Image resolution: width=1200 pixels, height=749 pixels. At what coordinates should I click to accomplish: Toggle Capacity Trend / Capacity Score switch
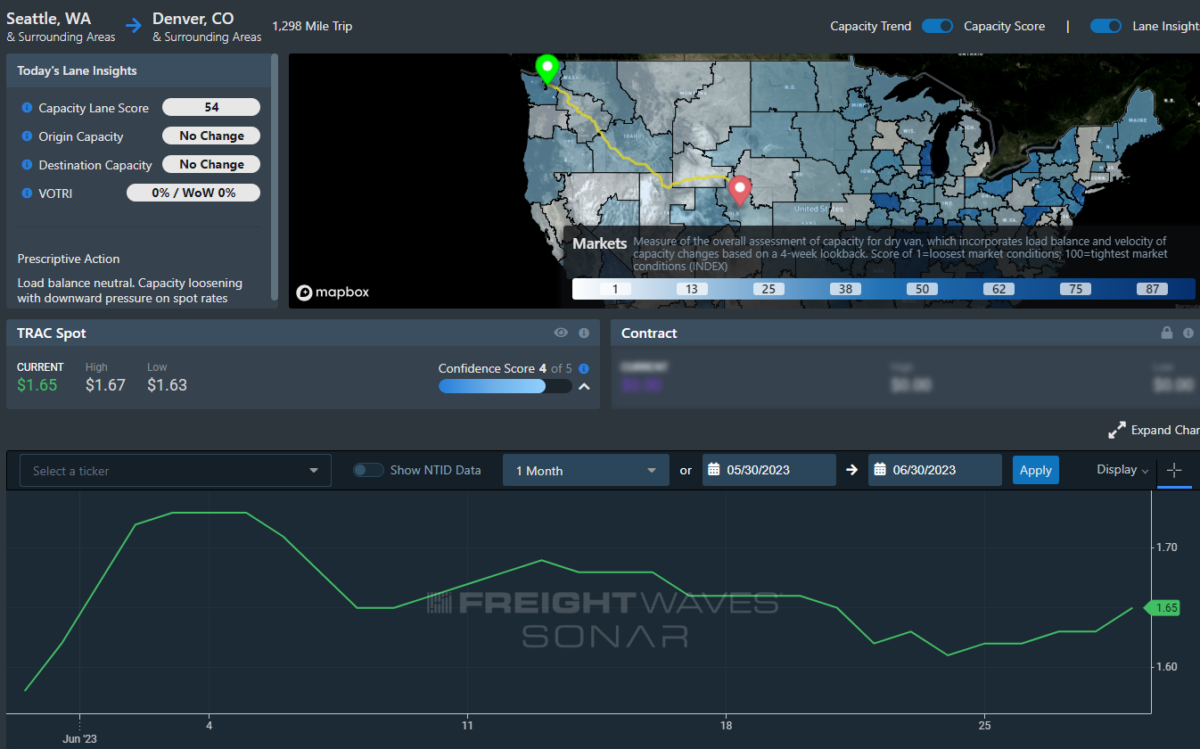[x=937, y=26]
